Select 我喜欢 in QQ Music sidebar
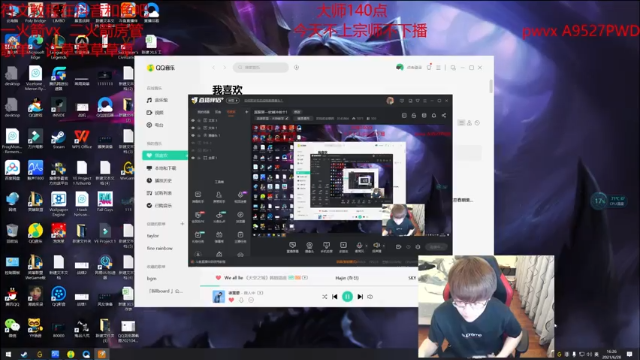This screenshot has height=360, width=640. click(164, 156)
